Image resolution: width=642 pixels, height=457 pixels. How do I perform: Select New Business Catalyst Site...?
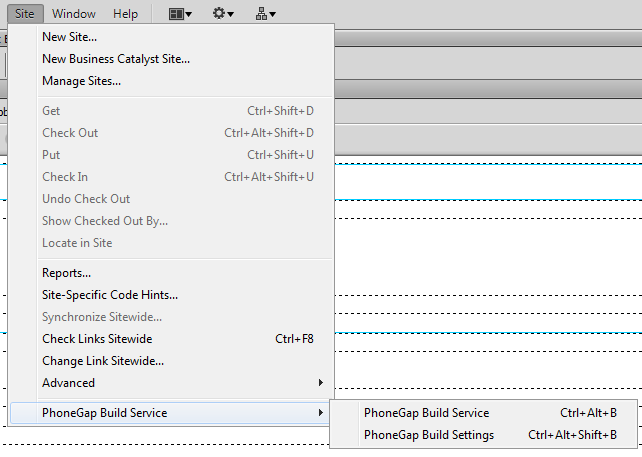[115, 59]
